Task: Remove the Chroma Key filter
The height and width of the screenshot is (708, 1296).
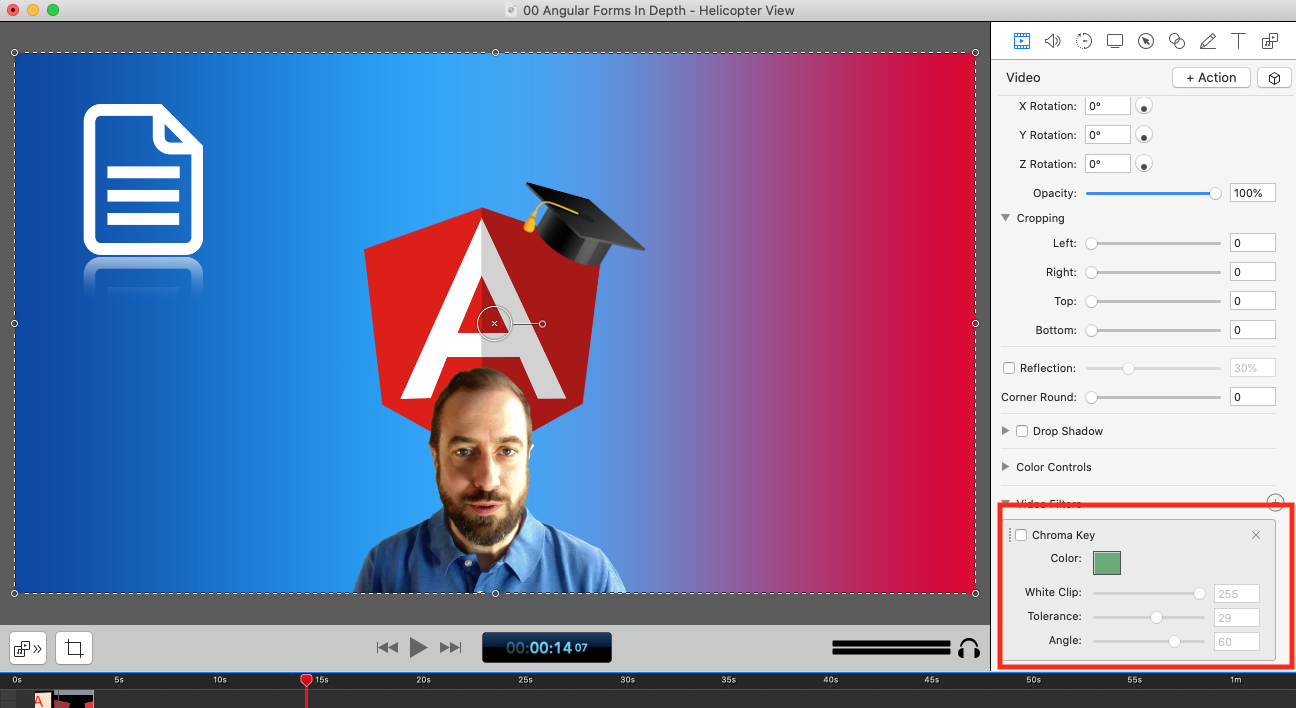Action: pos(1256,535)
